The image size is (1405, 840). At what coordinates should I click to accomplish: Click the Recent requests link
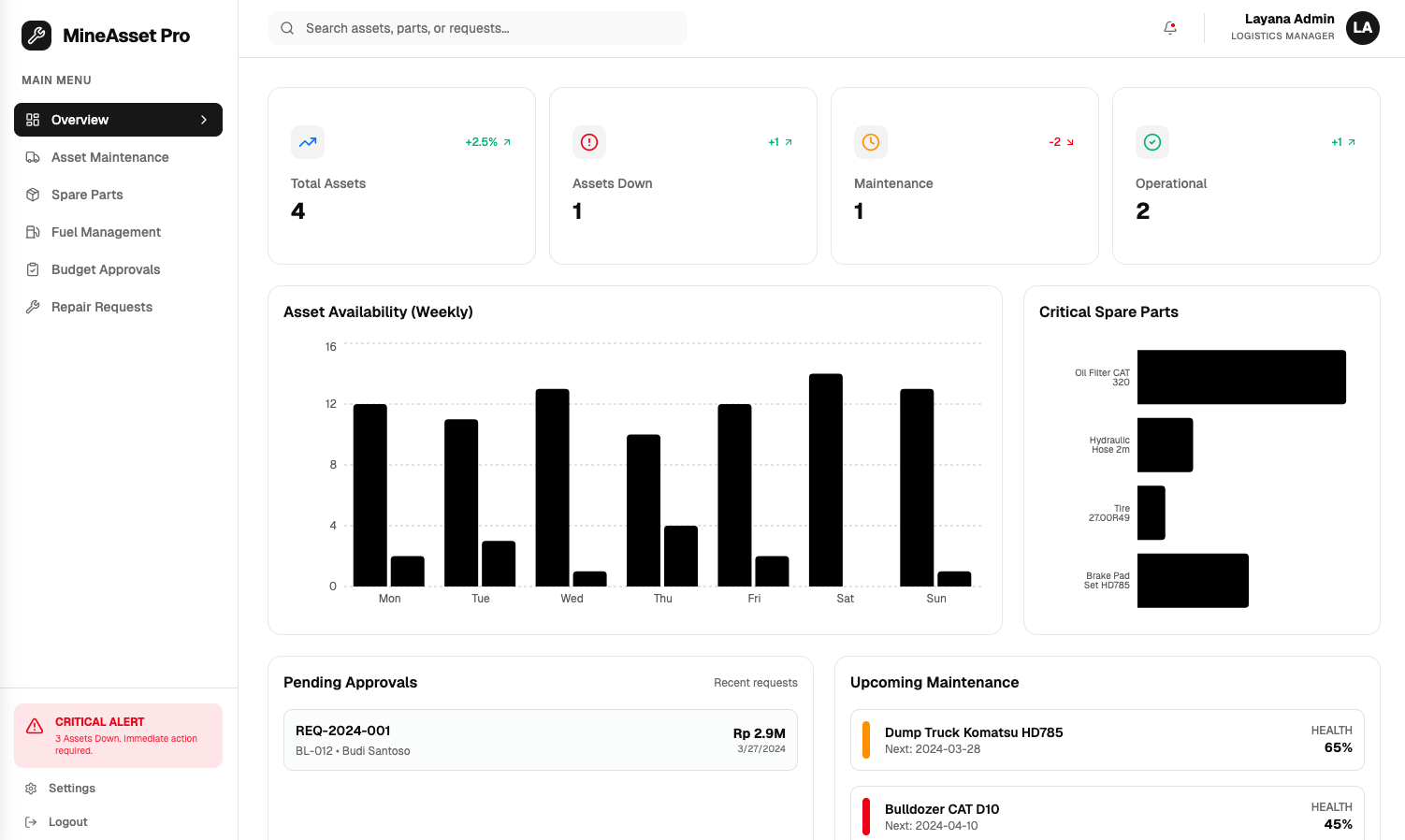[755, 683]
